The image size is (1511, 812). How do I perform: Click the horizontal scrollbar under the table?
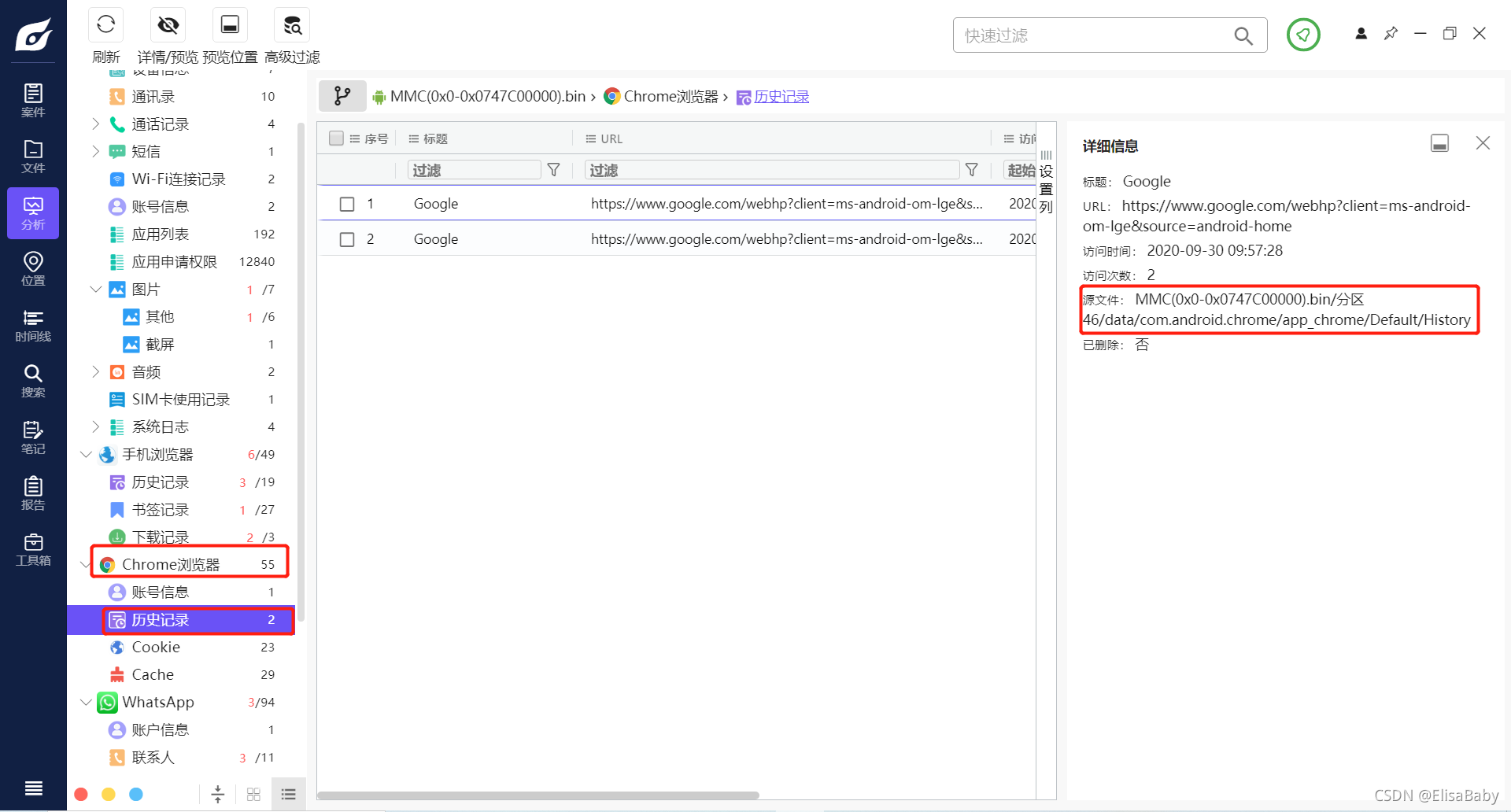point(538,795)
